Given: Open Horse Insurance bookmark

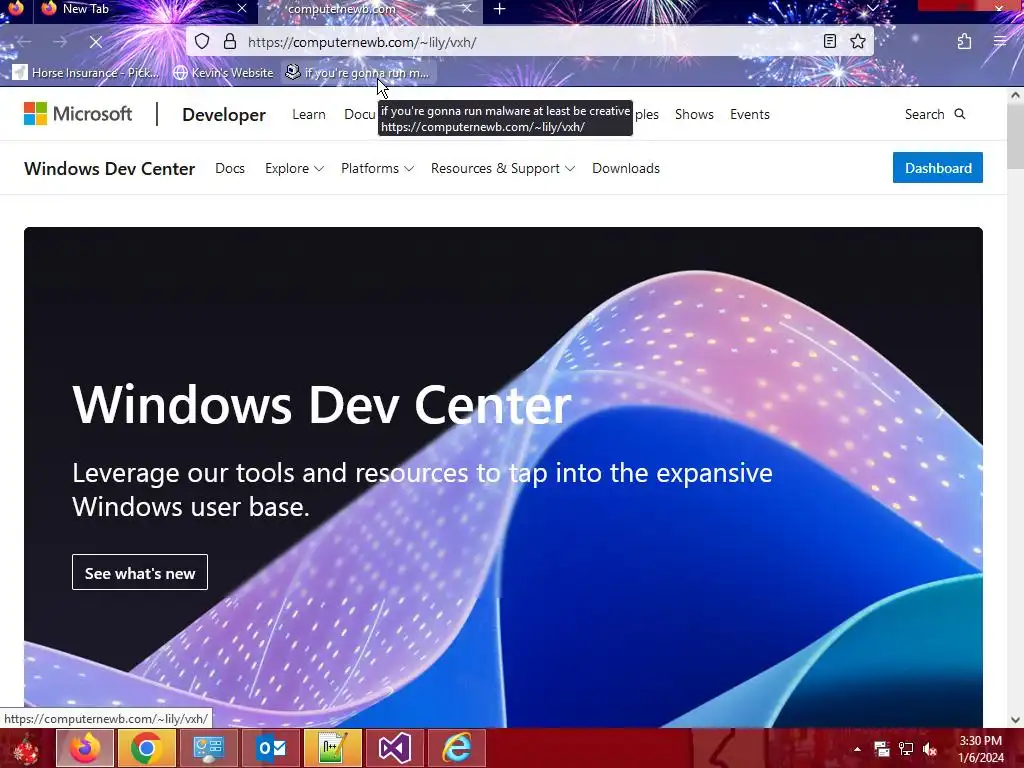Looking at the screenshot, I should click(86, 72).
